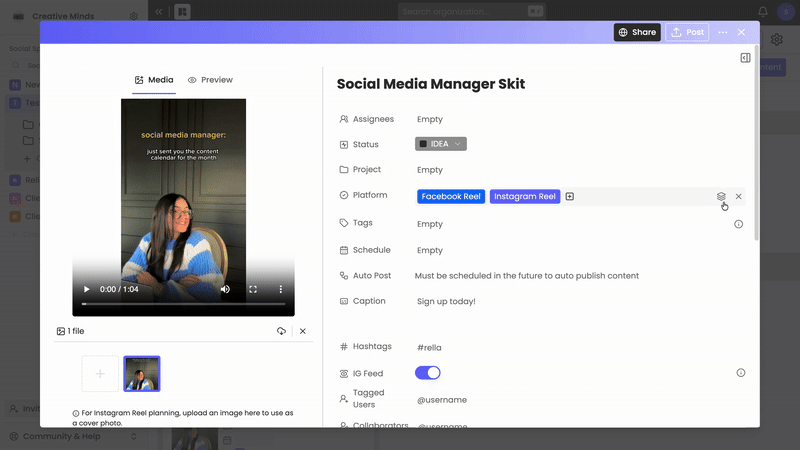Select the Facebook Reel platform tag

pyautogui.click(x=451, y=196)
